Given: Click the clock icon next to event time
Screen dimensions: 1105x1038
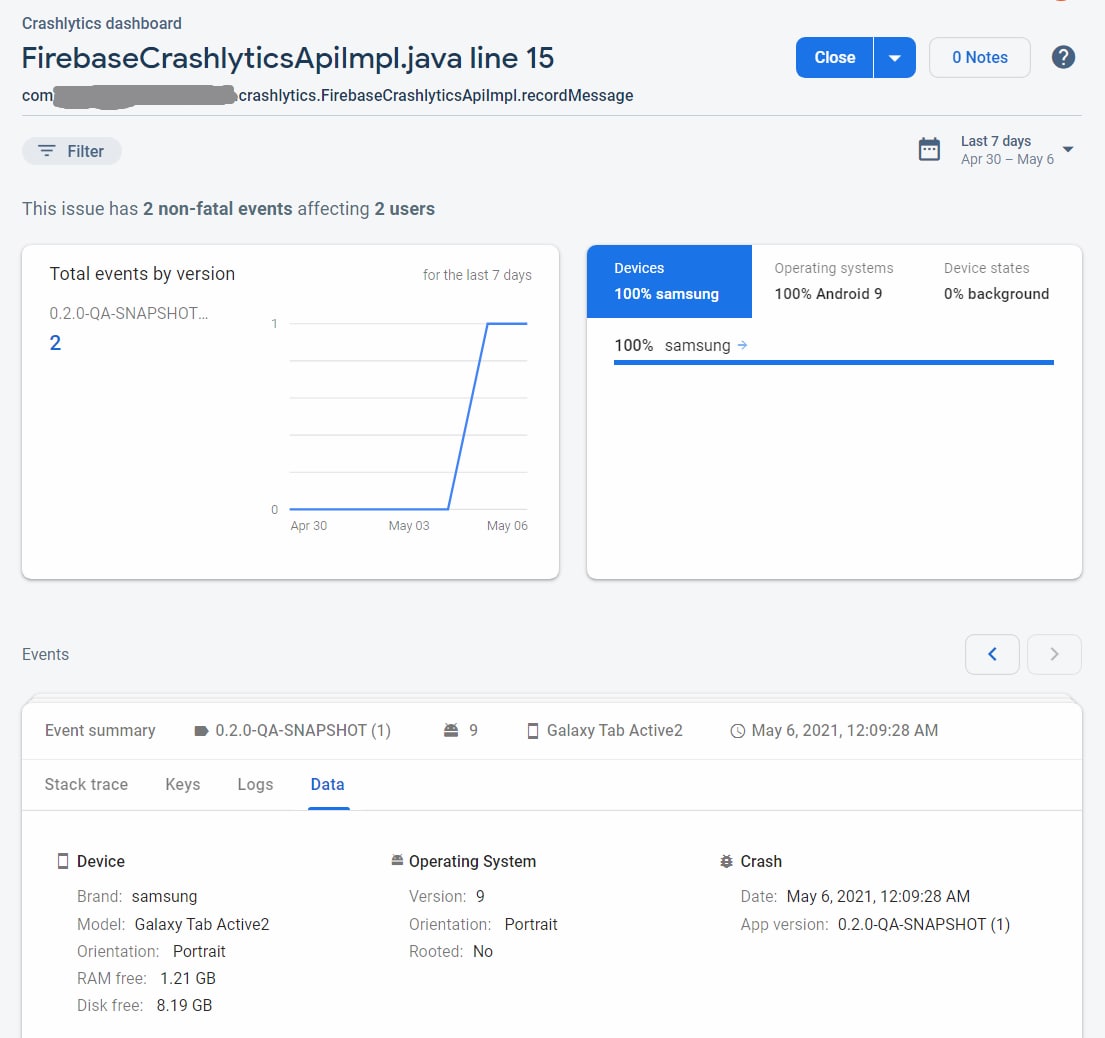Looking at the screenshot, I should point(737,731).
